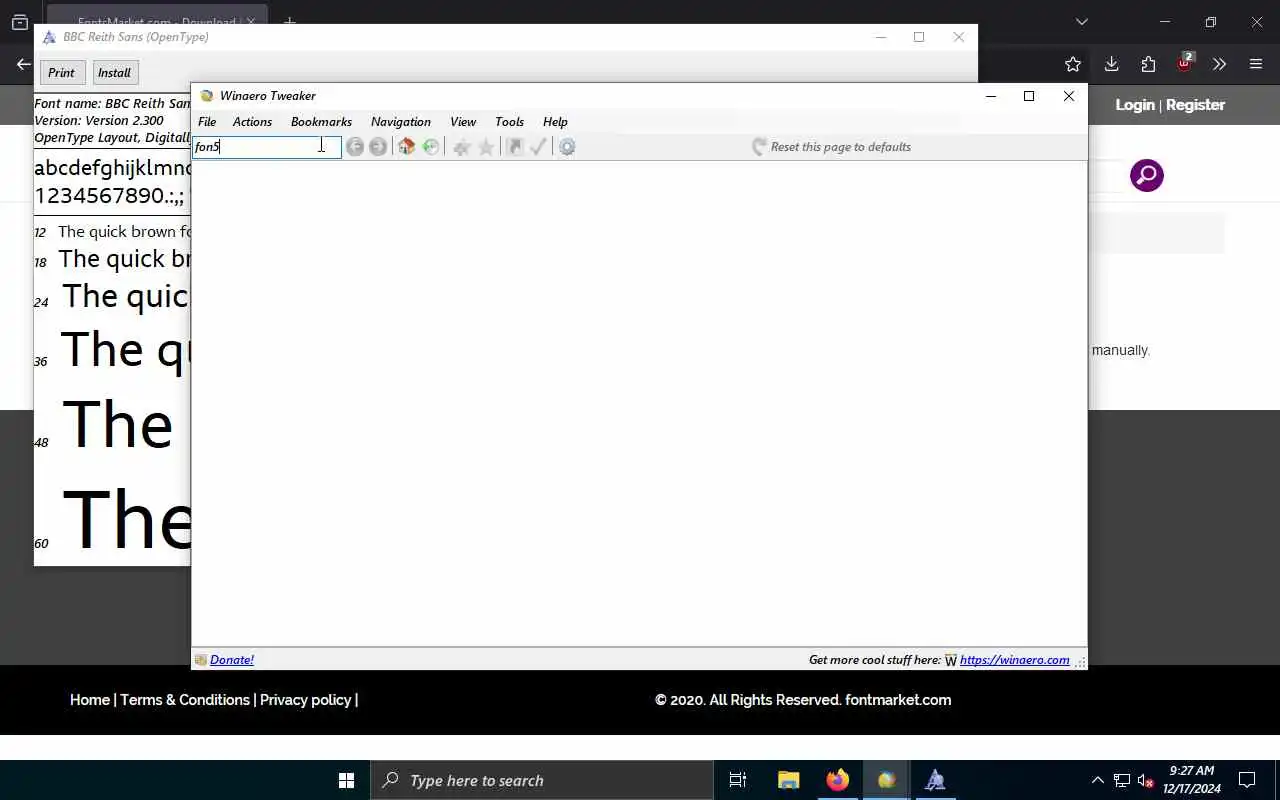Click the Home footer link
This screenshot has height=800, width=1280.
(x=90, y=700)
